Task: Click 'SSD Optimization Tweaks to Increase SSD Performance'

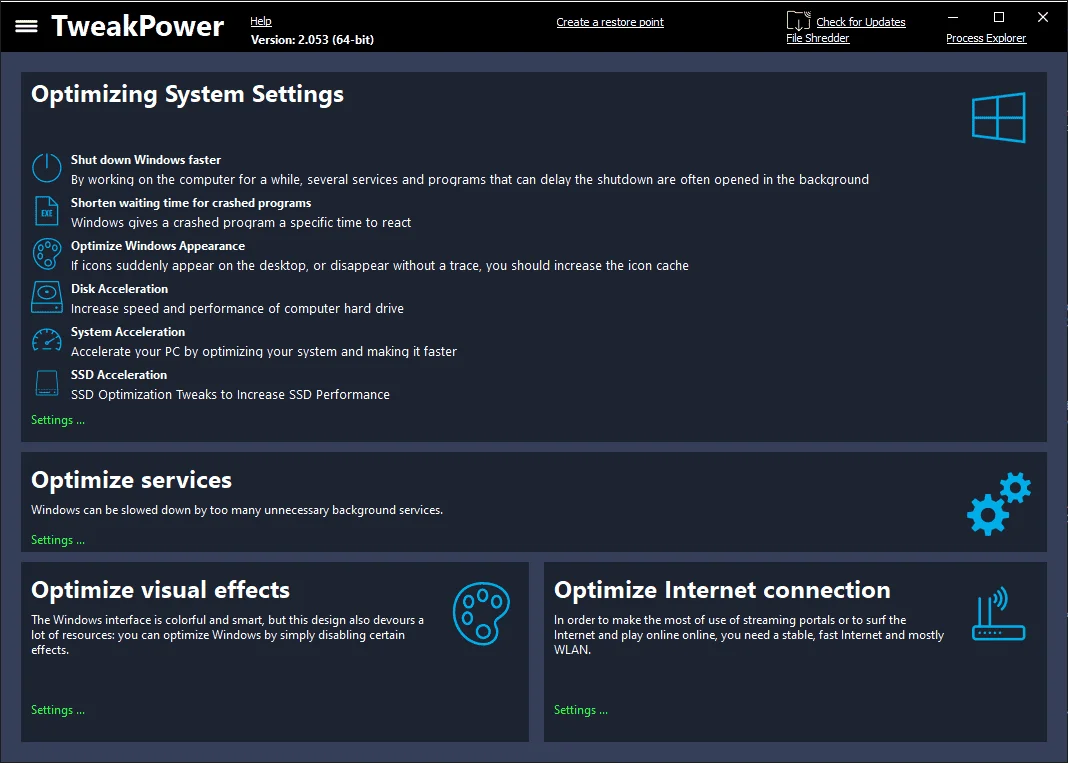Action: (230, 394)
